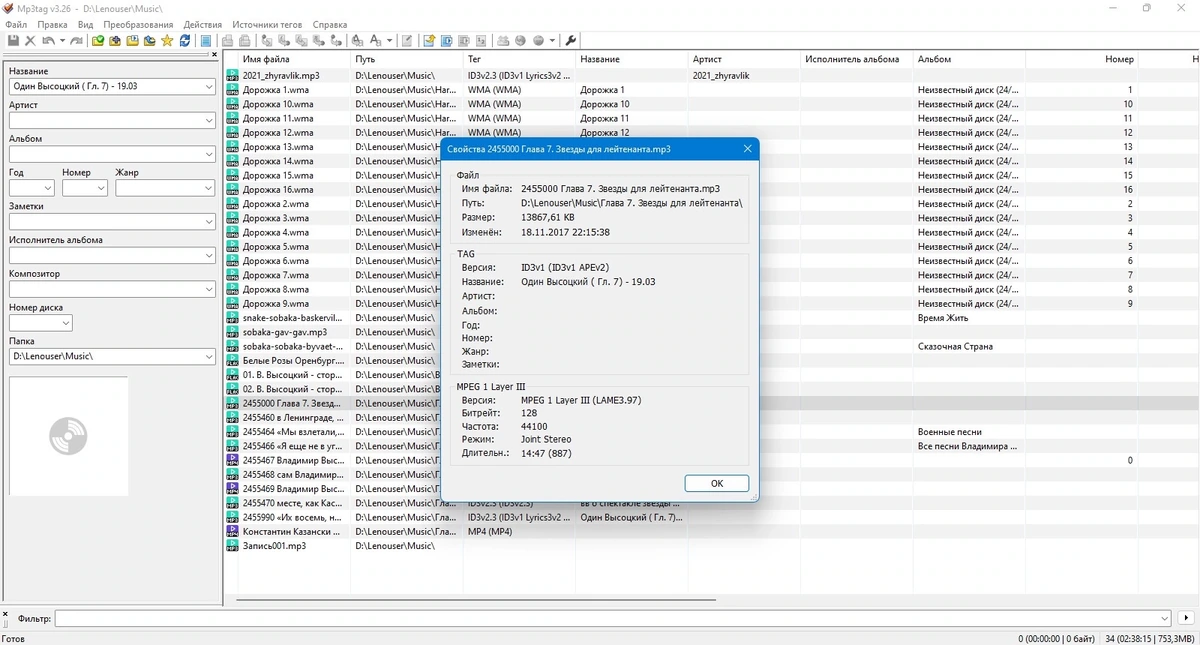This screenshot has height=645, width=1200.
Task: Select the file Дорожка 10.wma
Action: tap(278, 104)
